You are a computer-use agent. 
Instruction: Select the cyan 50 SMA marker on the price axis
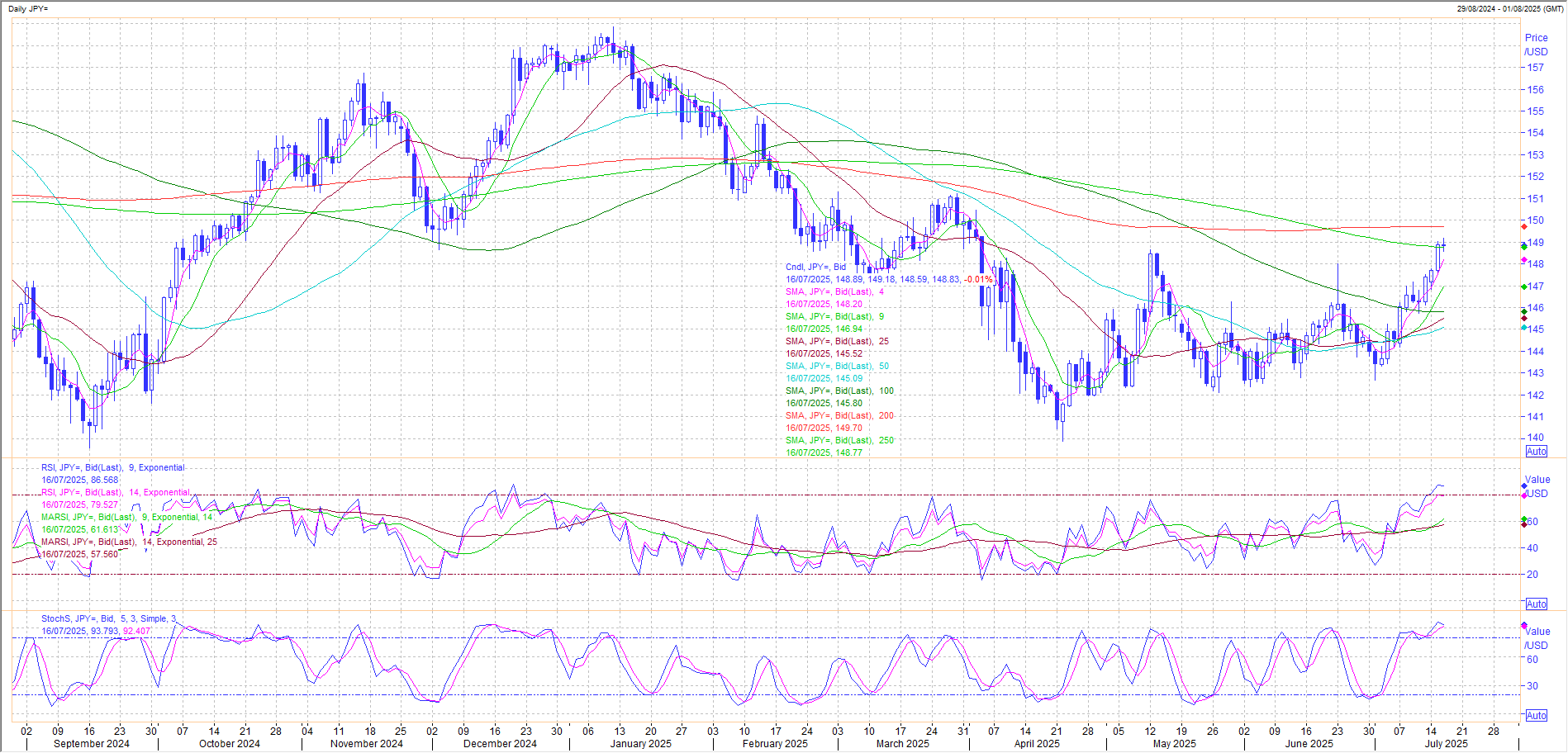click(1524, 328)
